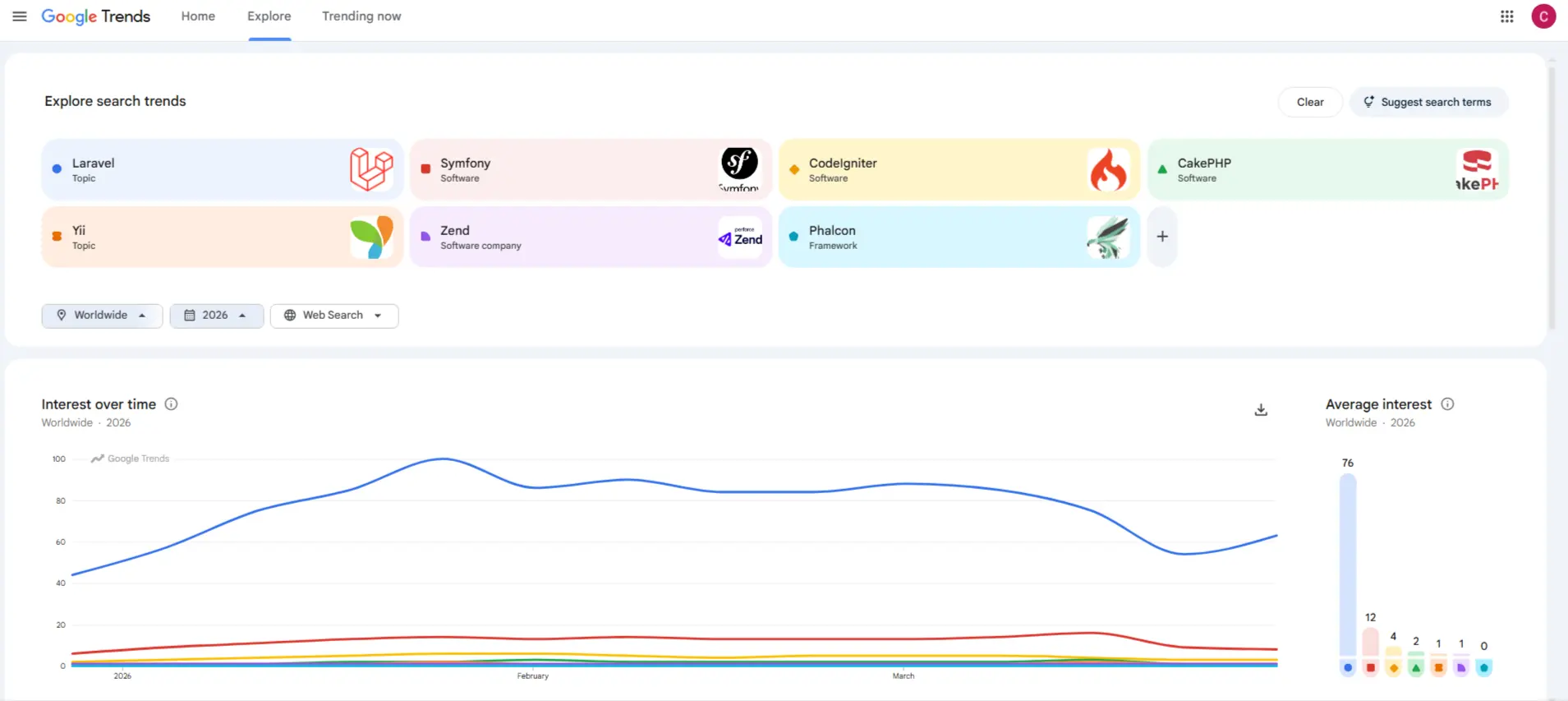1568x701 pixels.
Task: Click the Zend logo thumbnail
Action: (740, 237)
